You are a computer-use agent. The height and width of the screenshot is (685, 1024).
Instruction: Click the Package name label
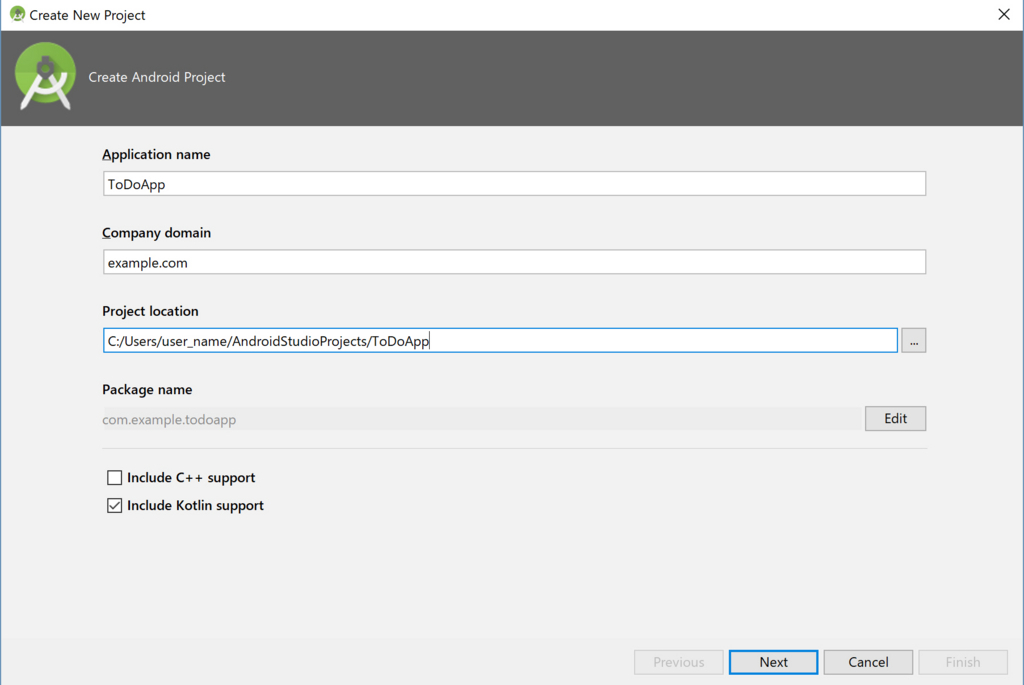[147, 390]
